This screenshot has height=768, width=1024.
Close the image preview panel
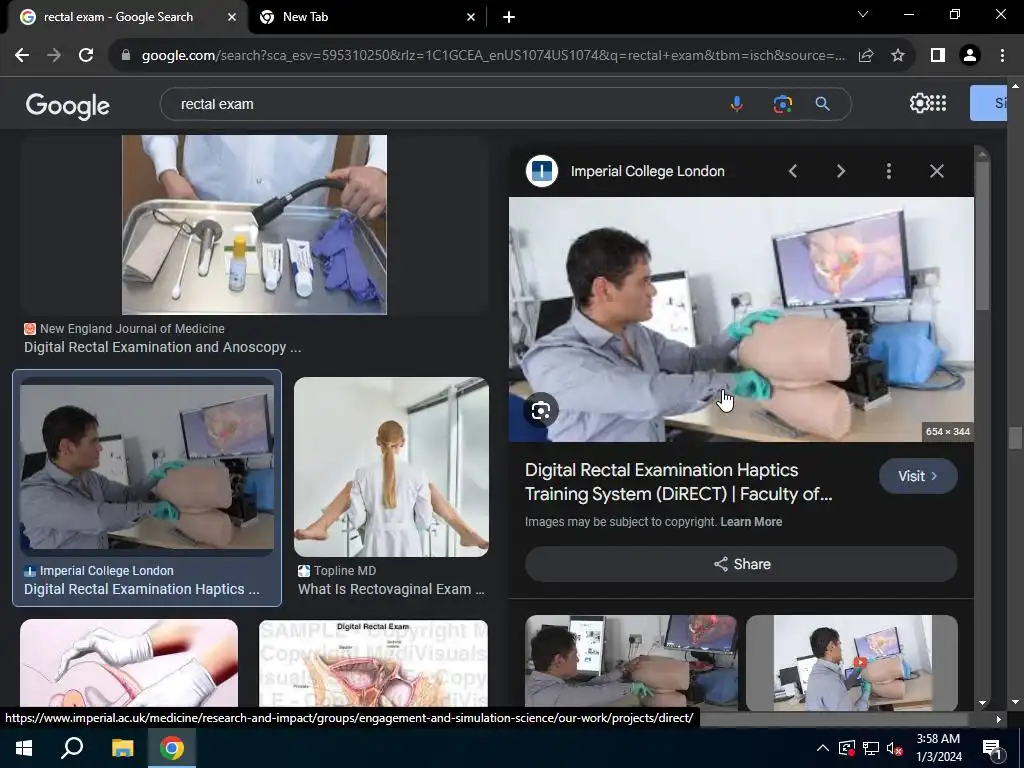pos(936,171)
